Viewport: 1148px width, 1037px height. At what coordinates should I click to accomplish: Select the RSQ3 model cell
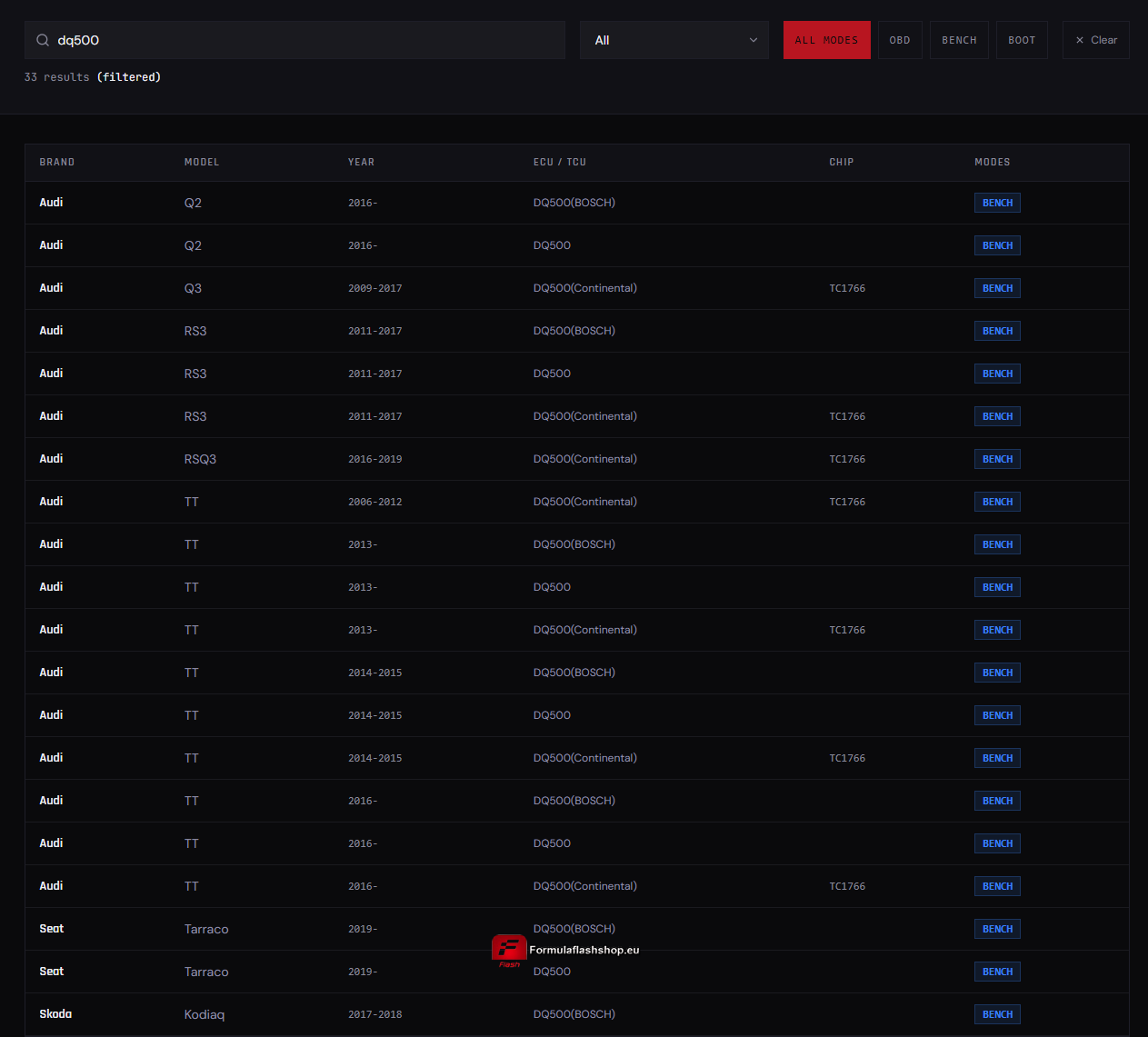[200, 459]
